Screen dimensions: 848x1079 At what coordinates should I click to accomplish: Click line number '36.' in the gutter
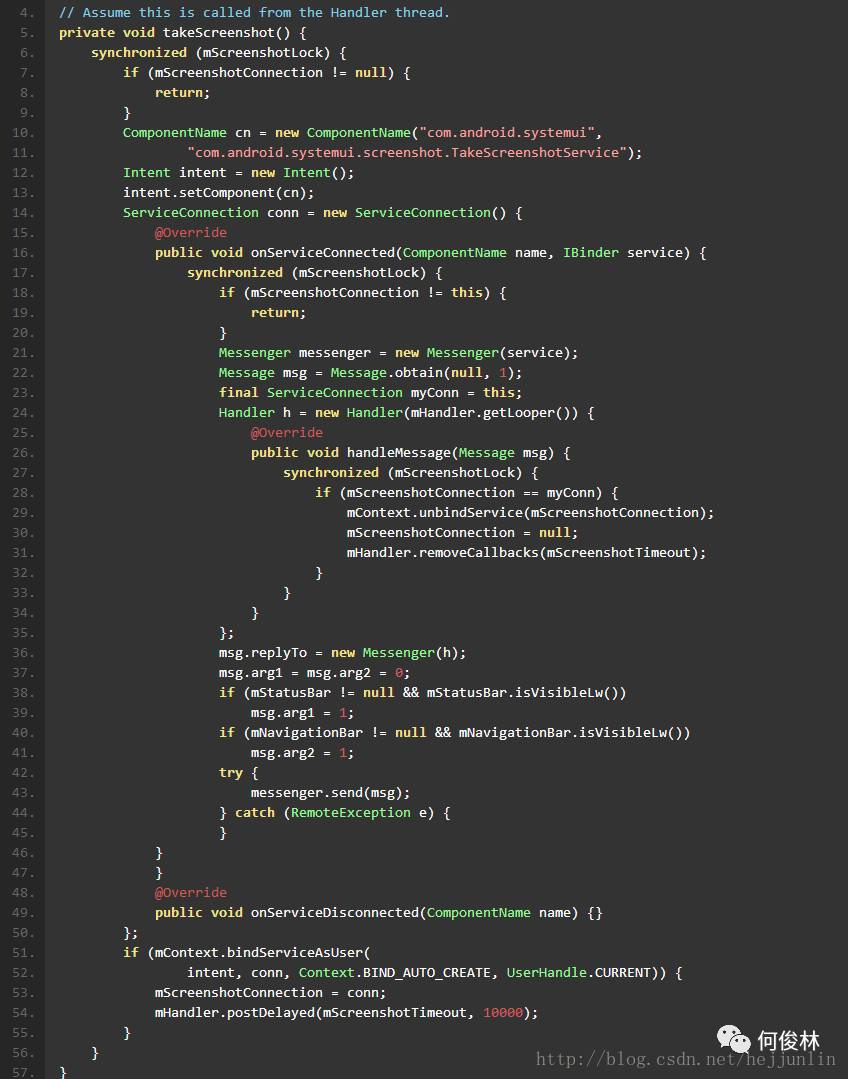tap(23, 652)
